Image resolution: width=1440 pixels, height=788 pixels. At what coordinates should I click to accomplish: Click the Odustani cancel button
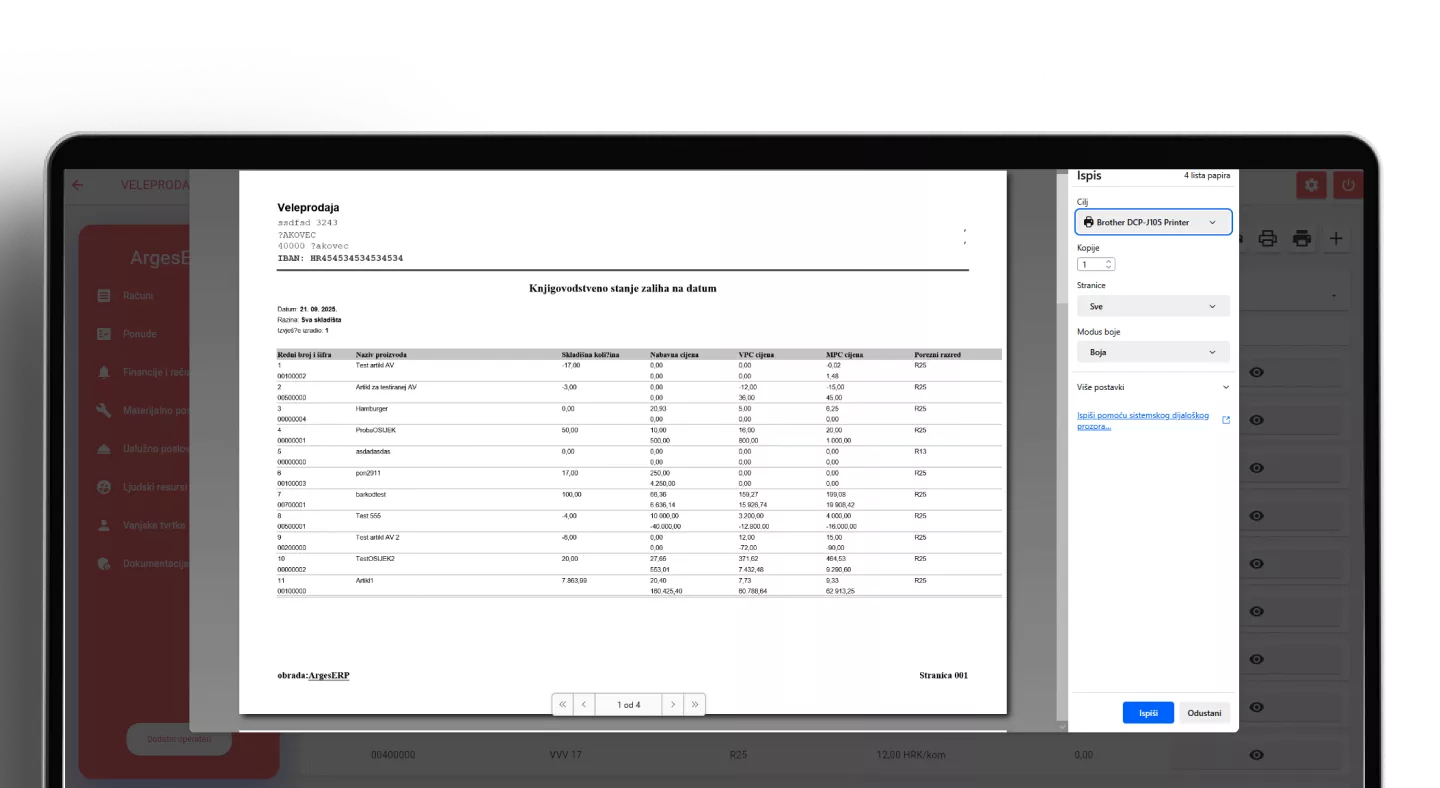pos(1204,713)
